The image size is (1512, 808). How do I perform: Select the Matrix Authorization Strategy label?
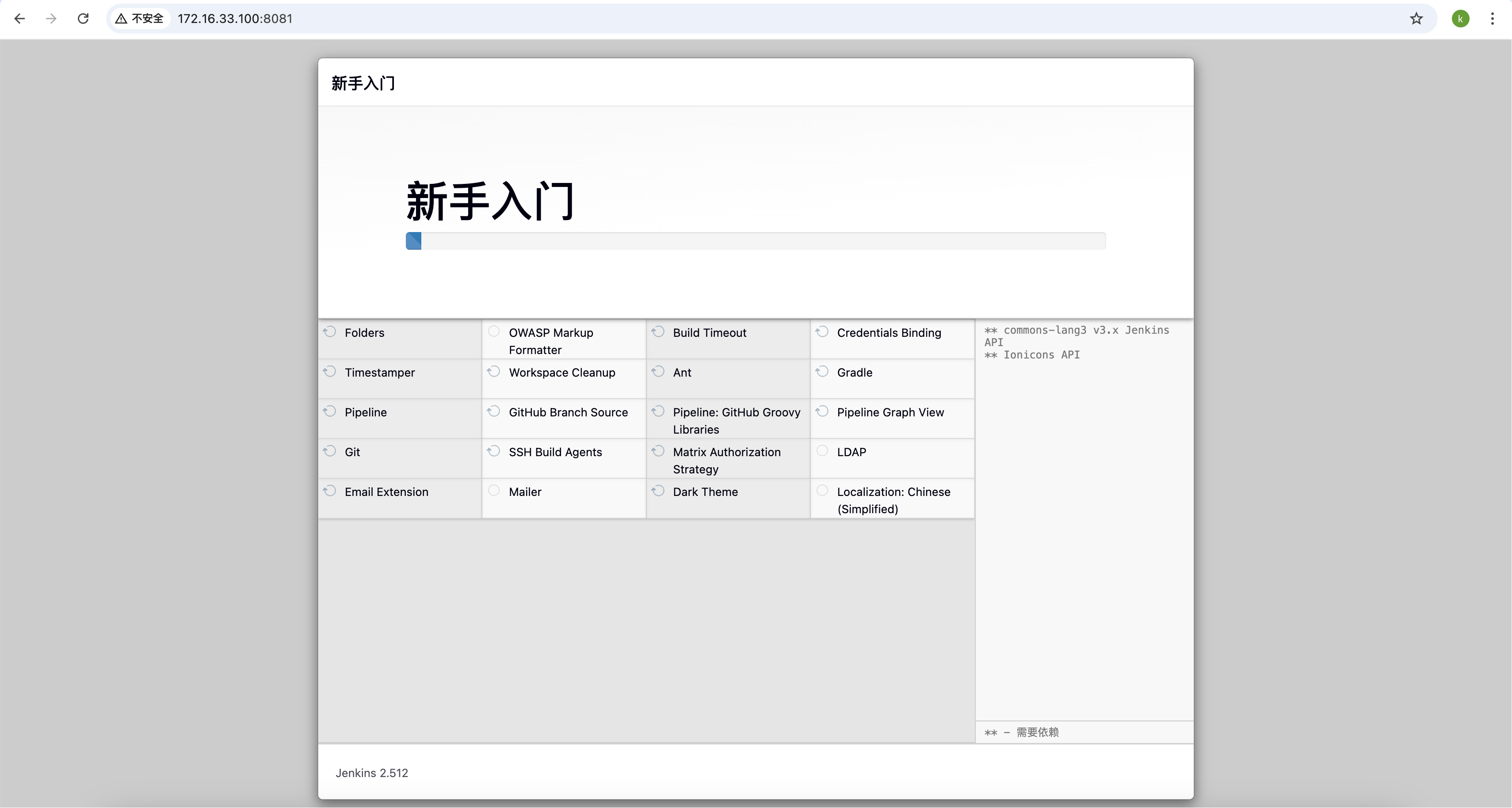pos(727,461)
